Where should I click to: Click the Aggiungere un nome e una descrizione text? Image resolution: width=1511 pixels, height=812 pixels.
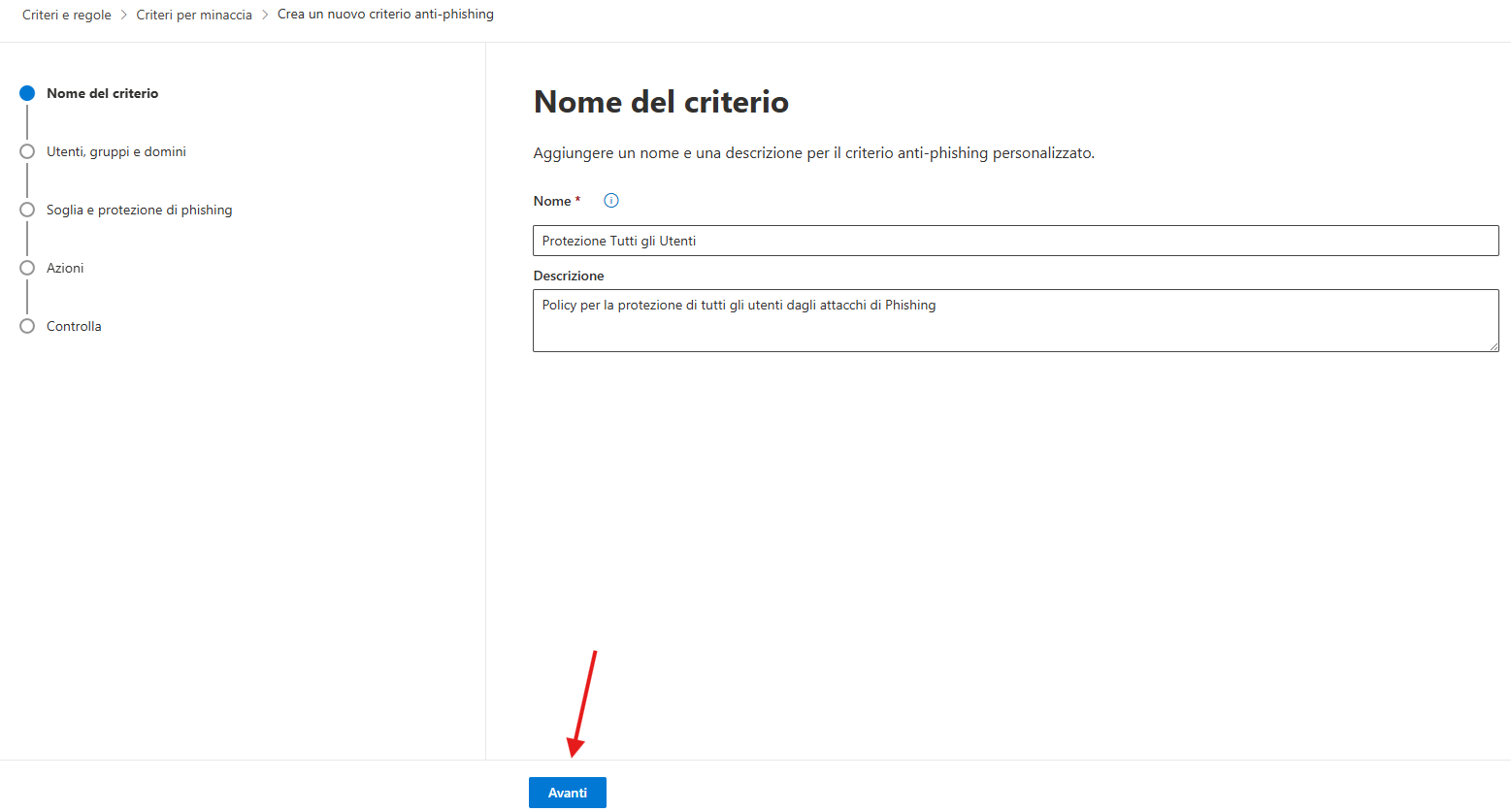(814, 153)
